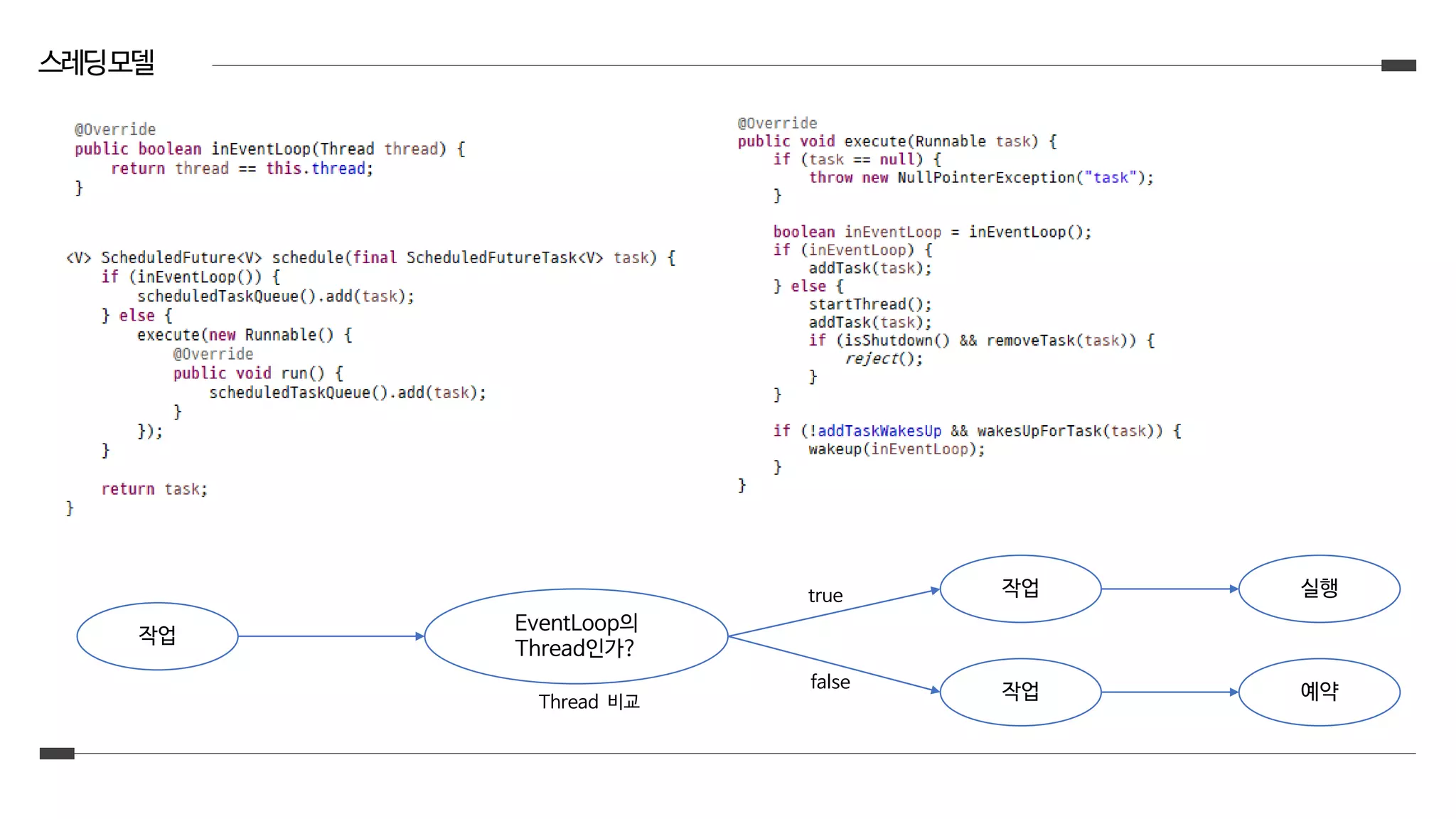
Task: Click the 작업 ellipse on true branch
Action: 1020,589
